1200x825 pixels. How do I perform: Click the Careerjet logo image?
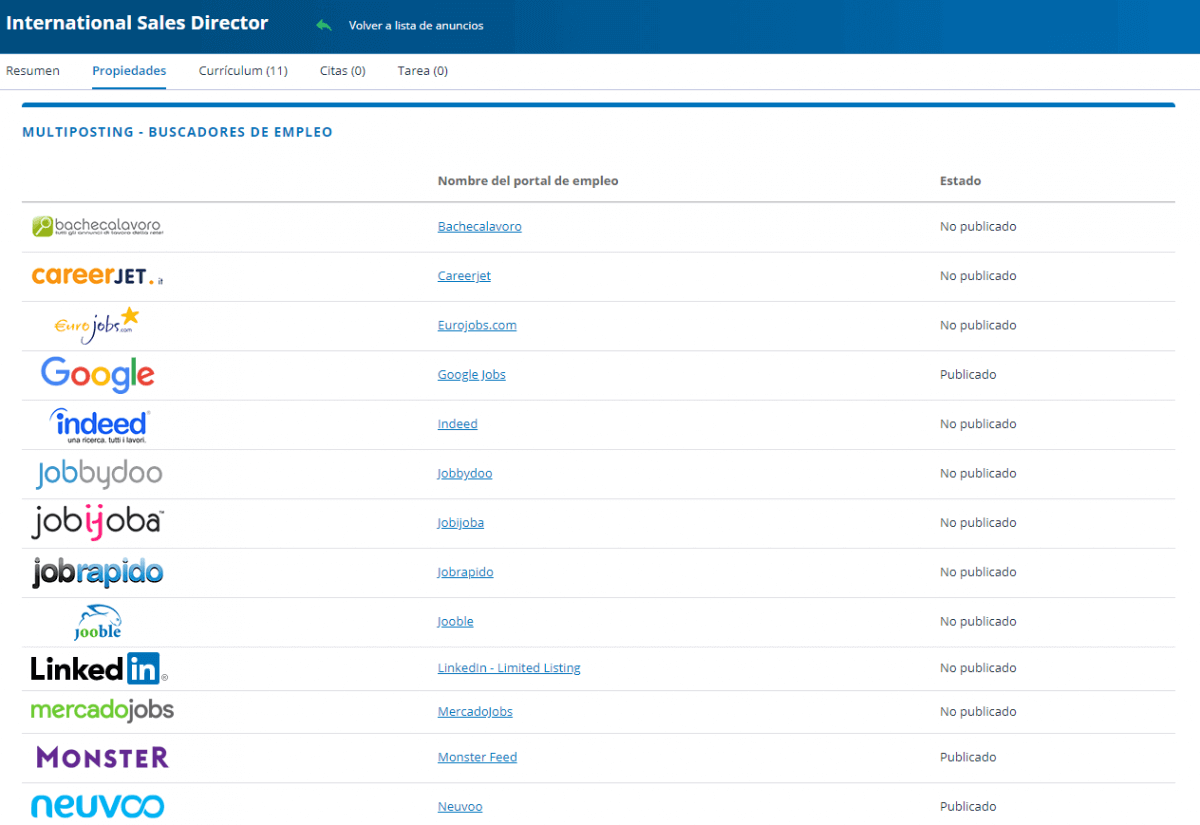pyautogui.click(x=97, y=276)
